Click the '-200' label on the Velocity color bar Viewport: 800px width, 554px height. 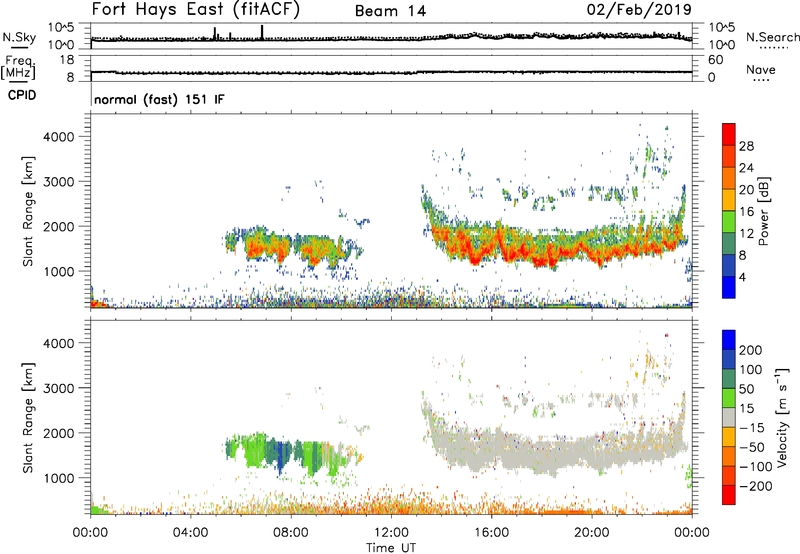coord(756,486)
